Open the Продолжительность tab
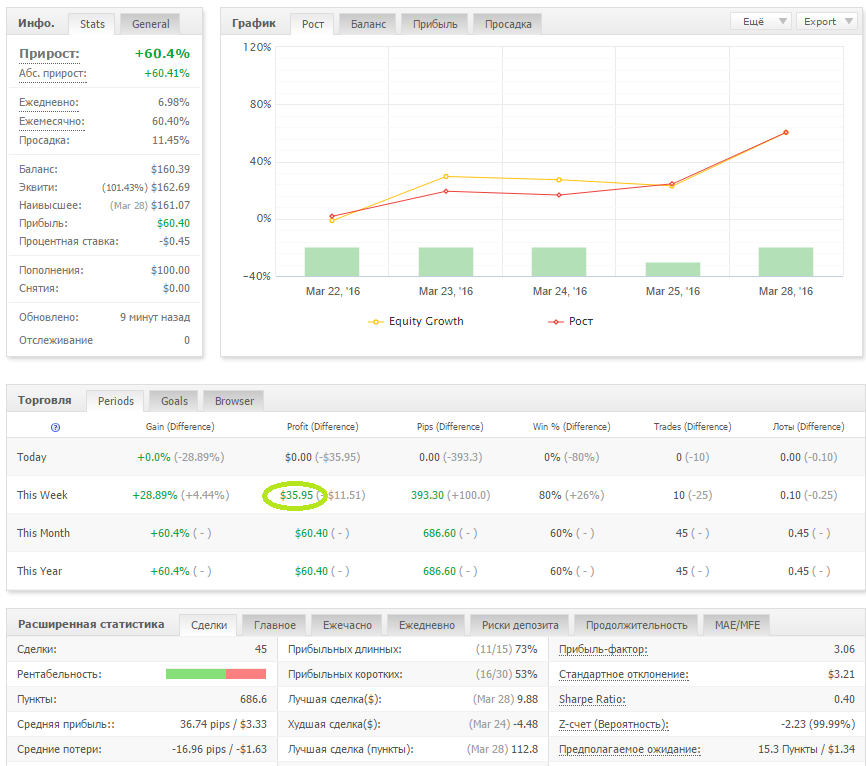The height and width of the screenshot is (766, 866). point(636,625)
